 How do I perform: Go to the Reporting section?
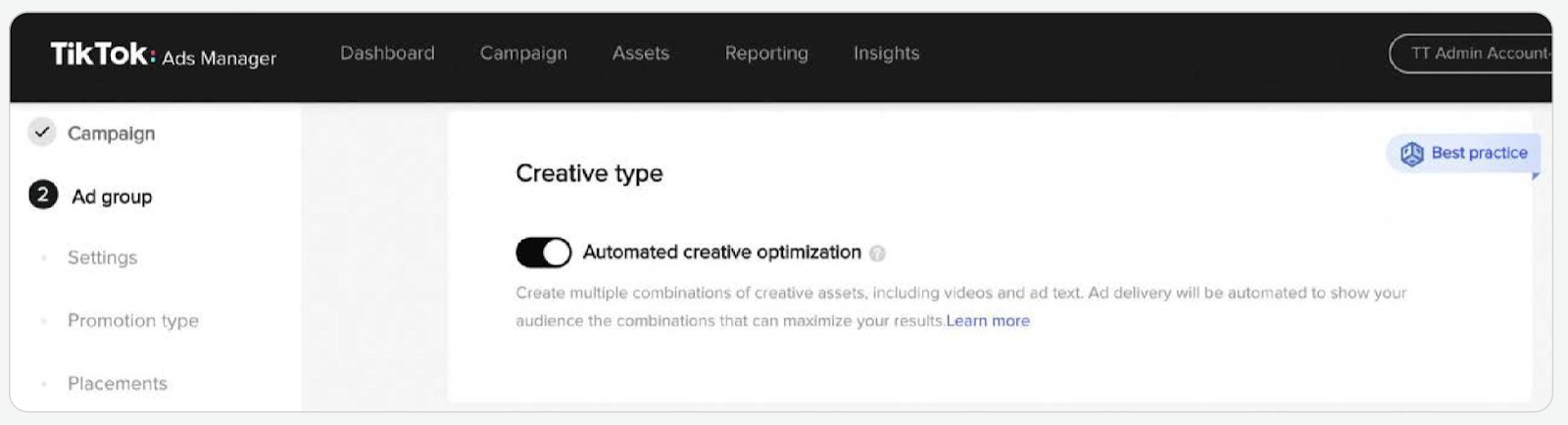766,53
